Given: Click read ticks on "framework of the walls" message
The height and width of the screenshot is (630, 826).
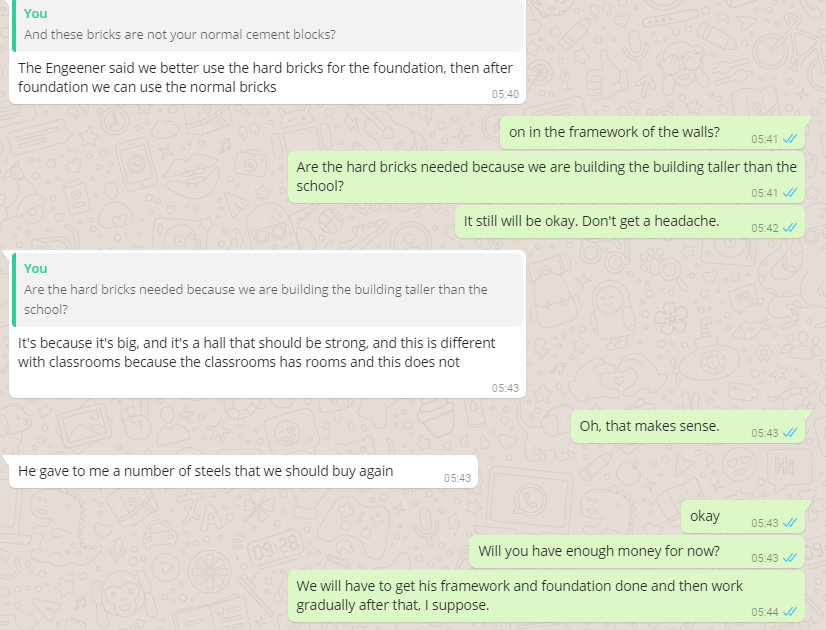Looking at the screenshot, I should (790, 139).
